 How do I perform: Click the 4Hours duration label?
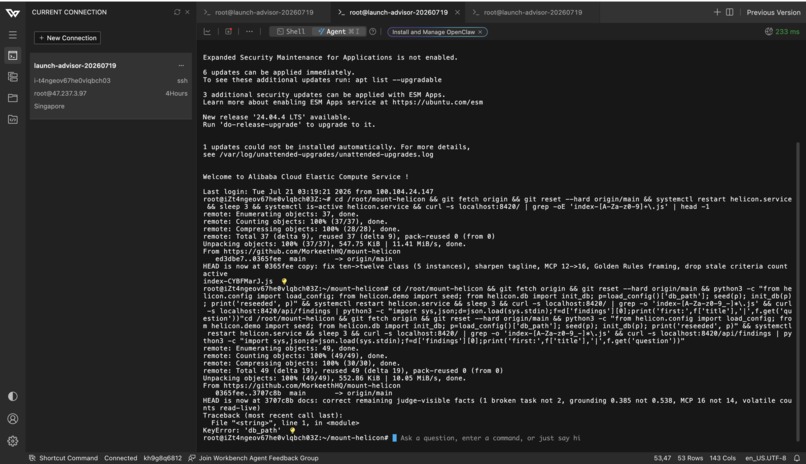(x=176, y=94)
